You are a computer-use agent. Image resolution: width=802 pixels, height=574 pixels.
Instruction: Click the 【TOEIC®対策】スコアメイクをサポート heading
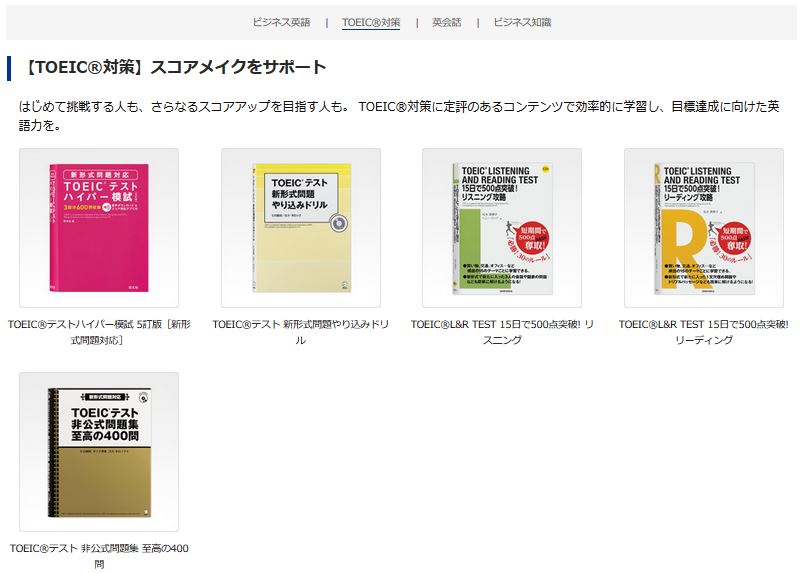174,68
